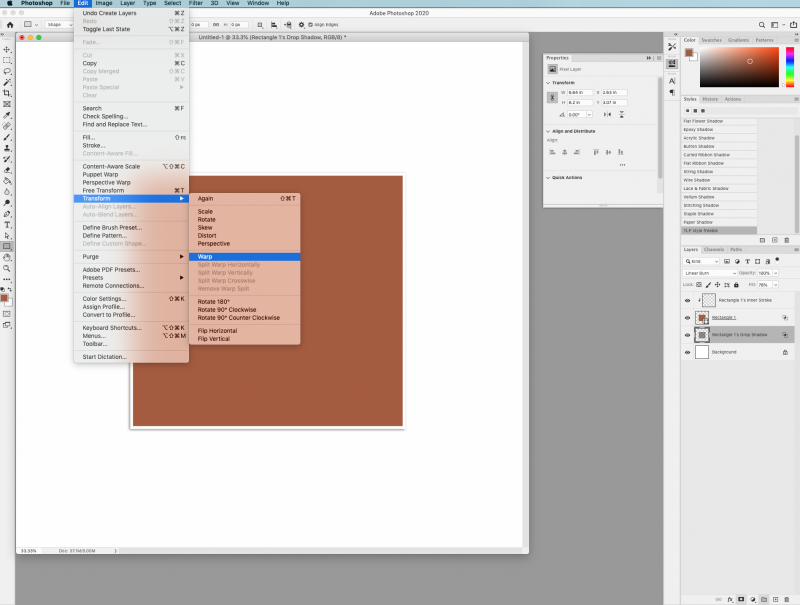Screen dimensions: 800x605
Task: Hide the Rectangle 1 layer
Action: click(687, 318)
